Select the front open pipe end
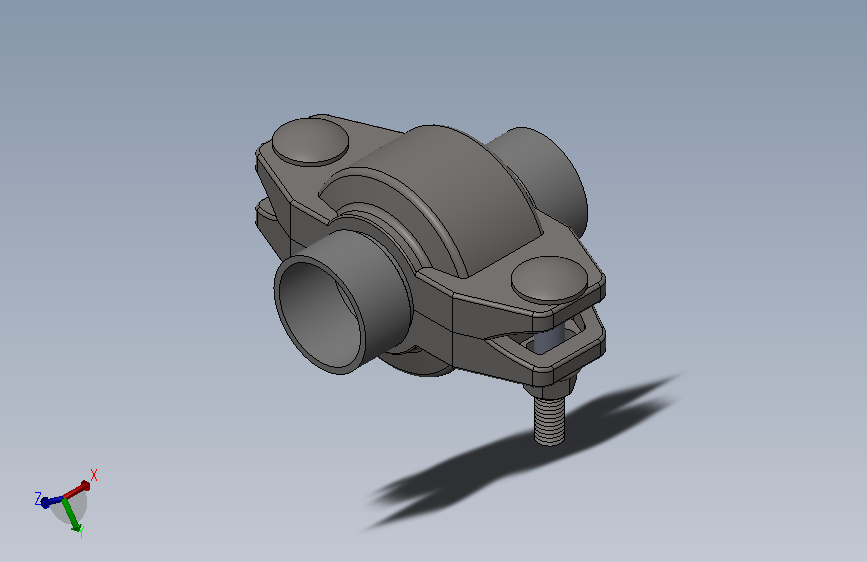The image size is (867, 562). click(x=321, y=314)
